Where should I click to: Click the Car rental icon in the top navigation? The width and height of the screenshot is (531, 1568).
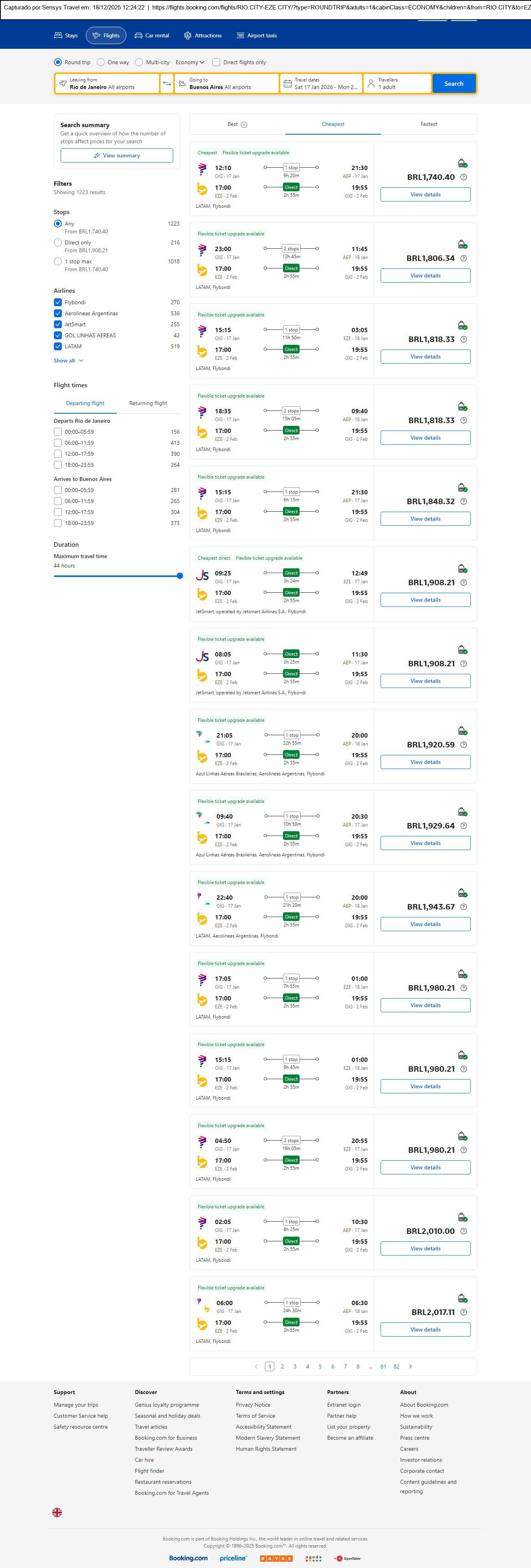point(139,36)
